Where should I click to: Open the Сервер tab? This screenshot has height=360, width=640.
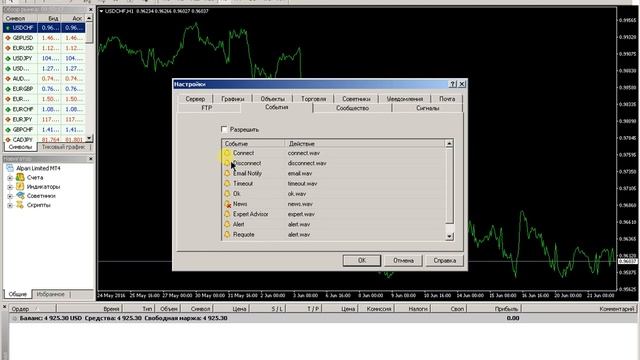pyautogui.click(x=195, y=99)
